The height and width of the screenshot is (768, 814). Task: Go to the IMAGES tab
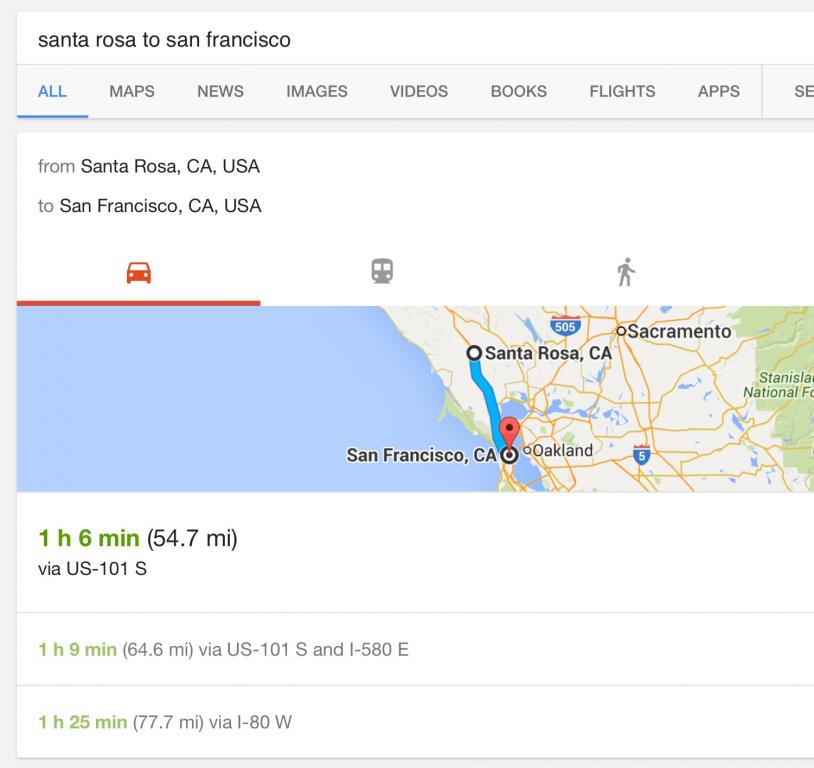(x=317, y=91)
